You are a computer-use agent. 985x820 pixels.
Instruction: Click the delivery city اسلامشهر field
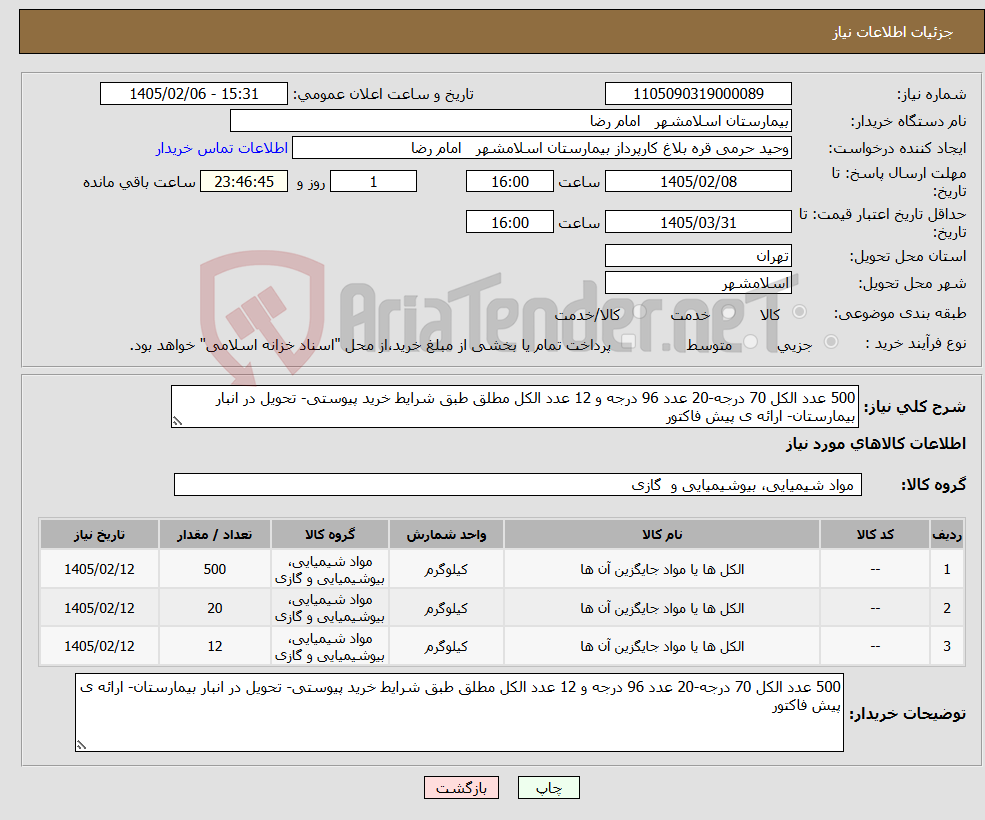698,283
